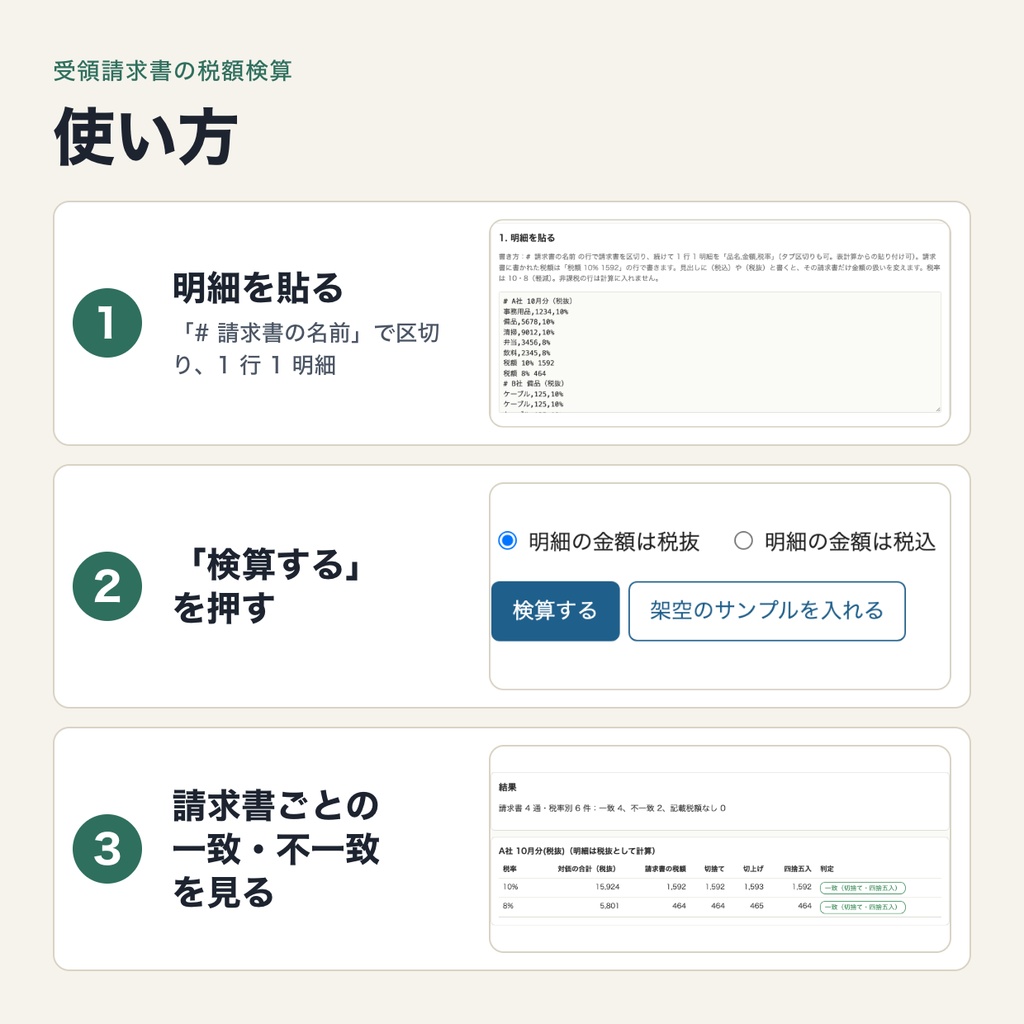Click the step heading 請求書ごとの一致・不一致を見る
This screenshot has width=1024, height=1024.
tap(276, 848)
